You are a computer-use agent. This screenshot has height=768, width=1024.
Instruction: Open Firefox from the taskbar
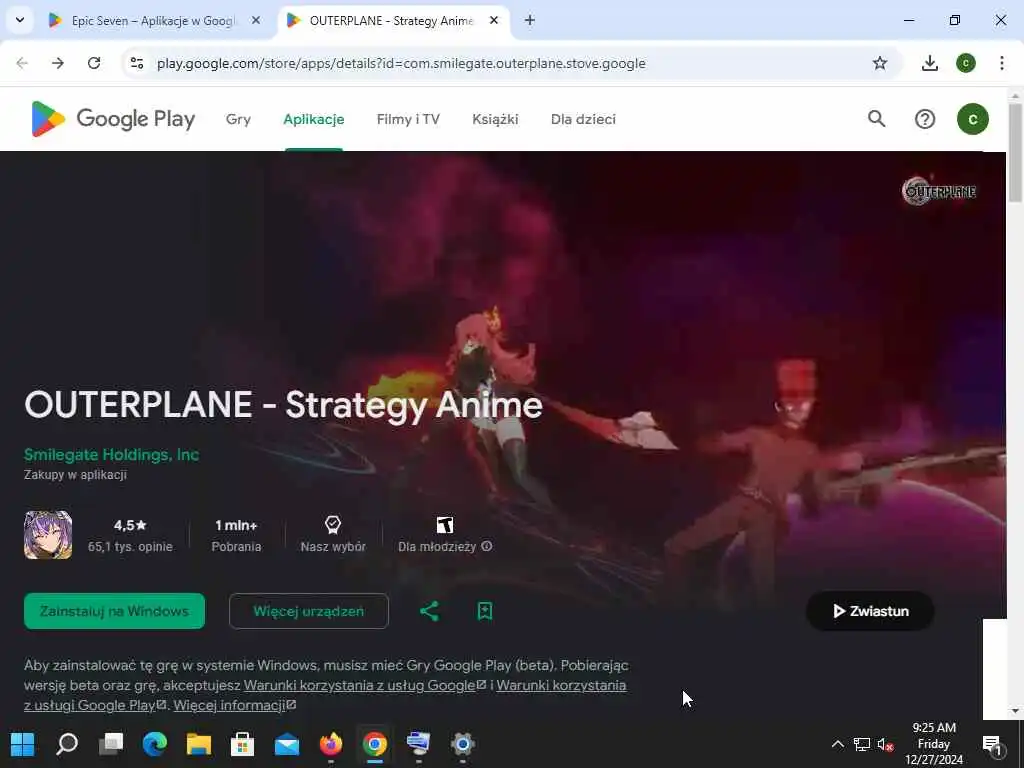pyautogui.click(x=331, y=744)
